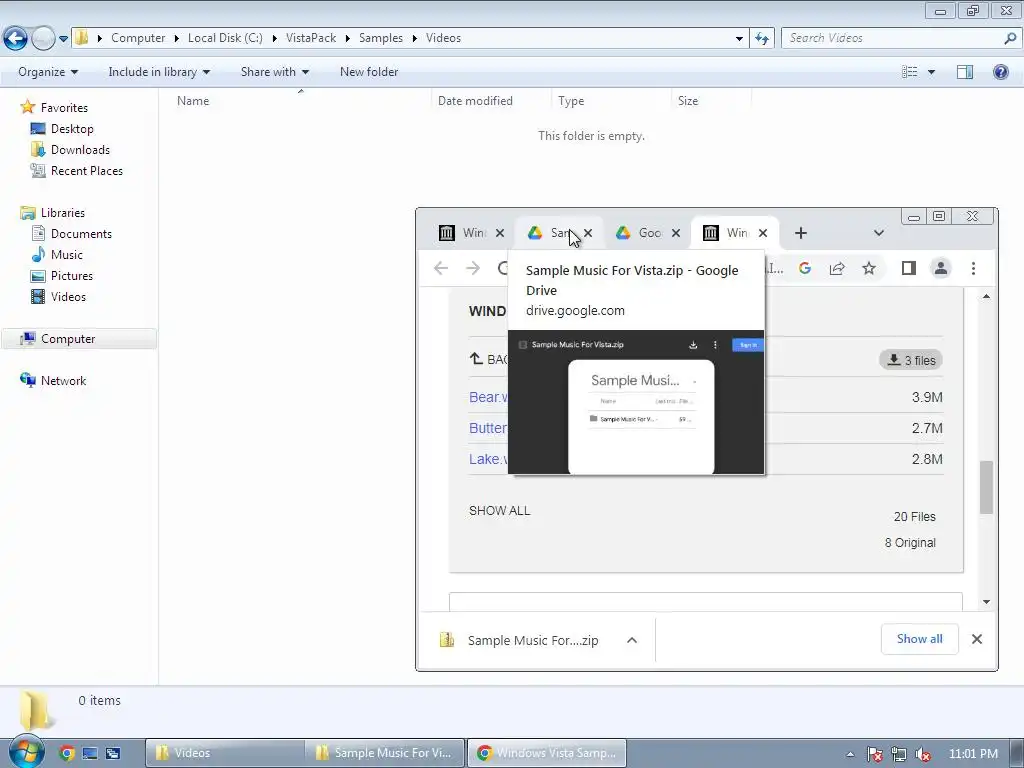1024x768 pixels.
Task: Open a new Chrome tab
Action: point(801,233)
